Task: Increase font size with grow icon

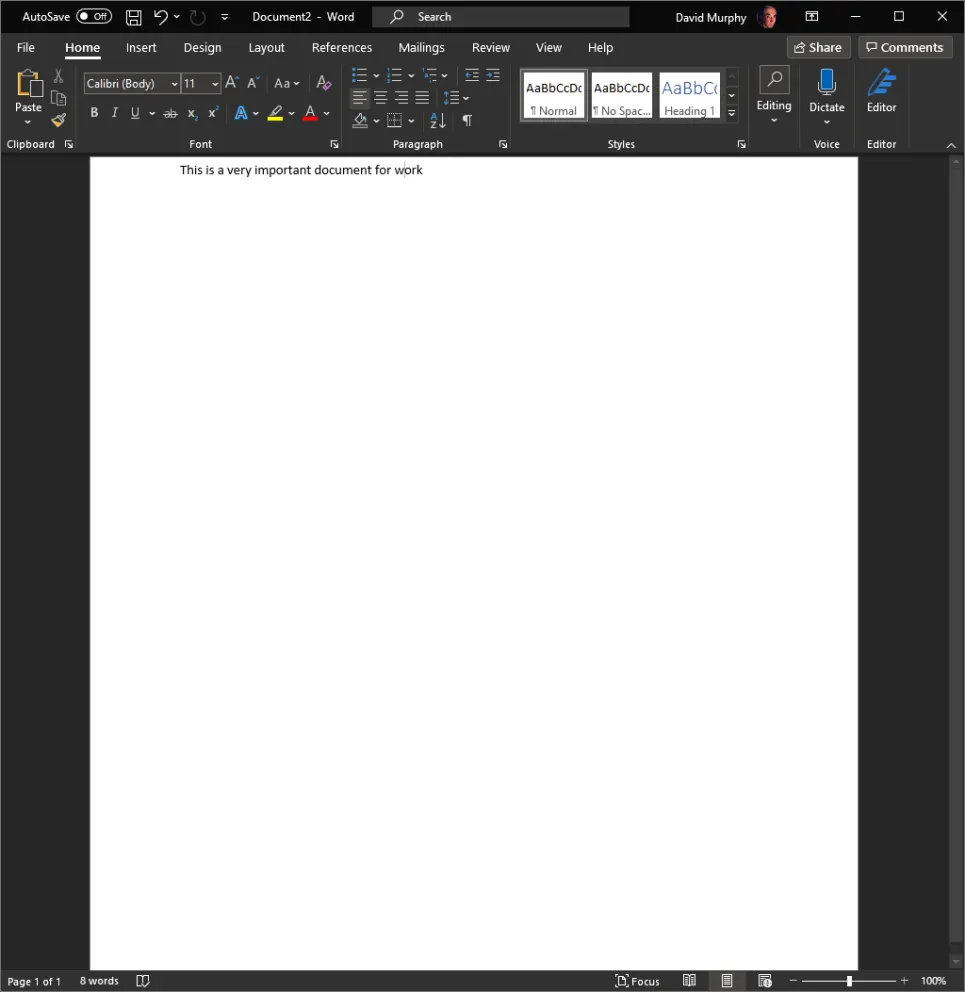Action: pyautogui.click(x=232, y=83)
